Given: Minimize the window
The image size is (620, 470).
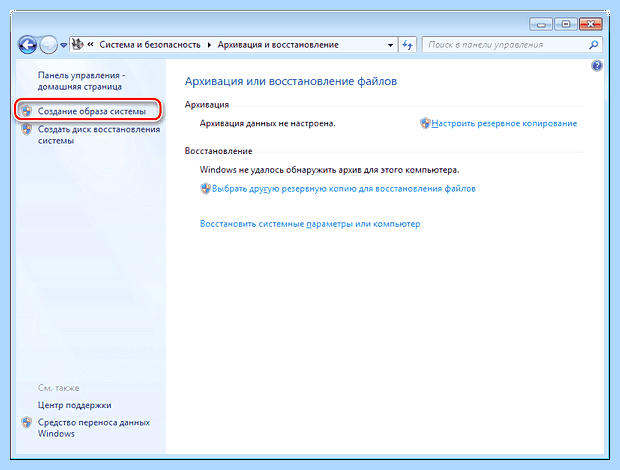Looking at the screenshot, I should [x=541, y=25].
